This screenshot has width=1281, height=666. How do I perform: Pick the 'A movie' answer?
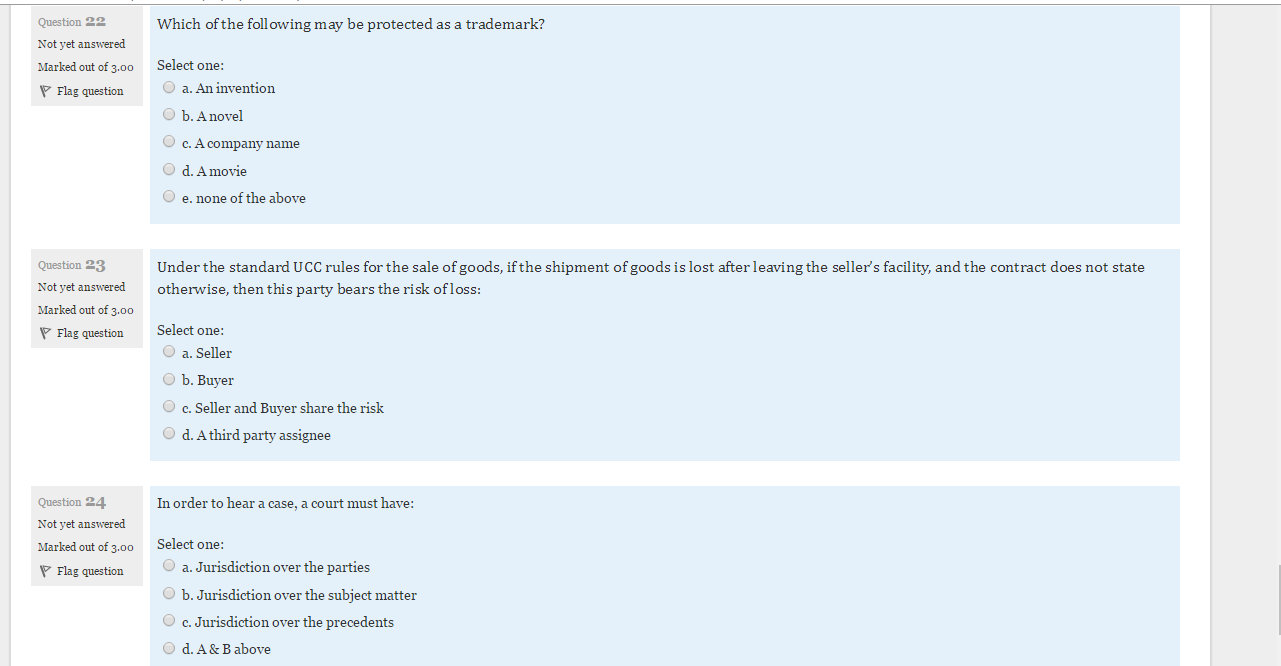click(169, 170)
